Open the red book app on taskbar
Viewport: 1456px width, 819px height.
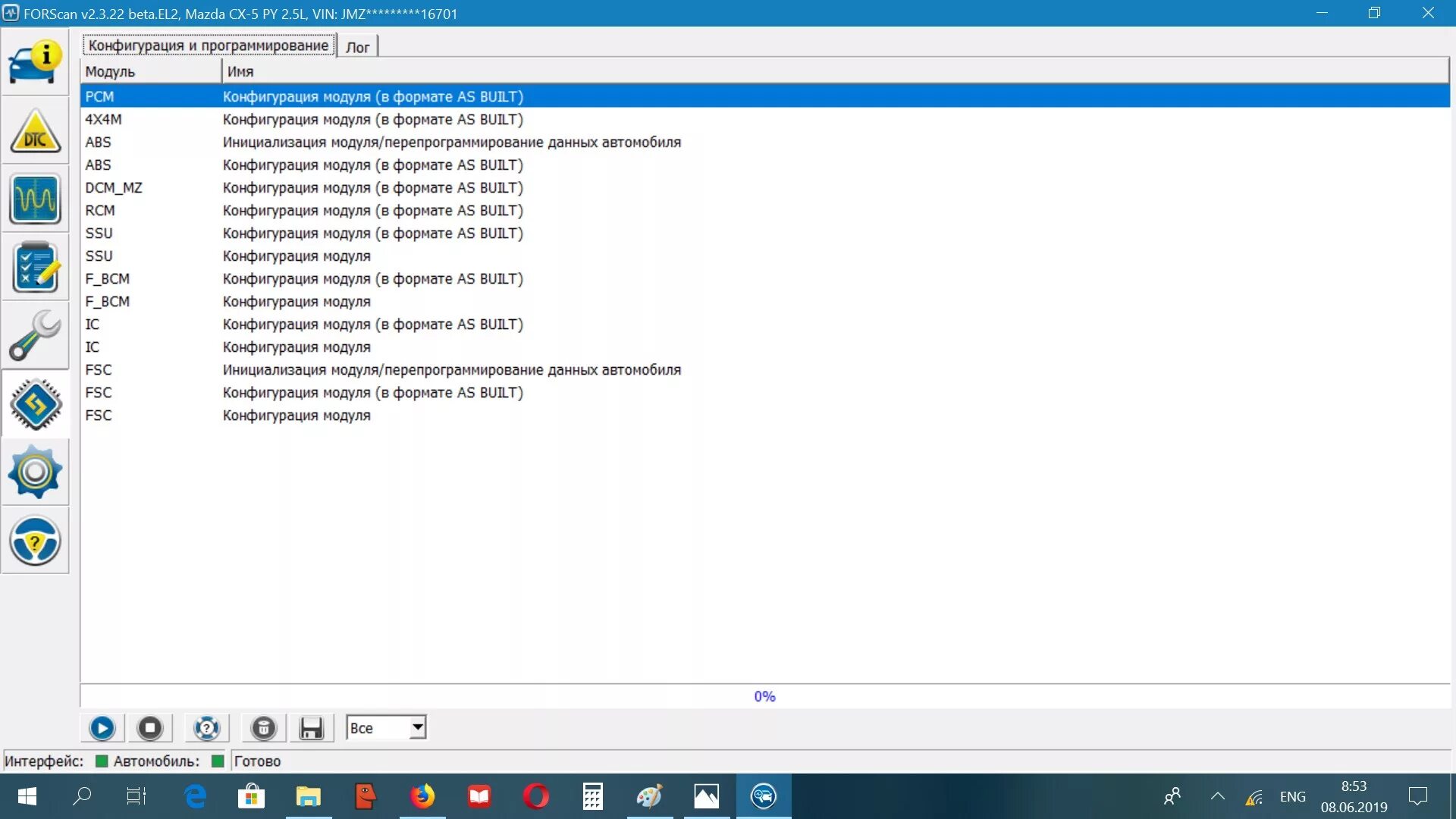click(479, 796)
